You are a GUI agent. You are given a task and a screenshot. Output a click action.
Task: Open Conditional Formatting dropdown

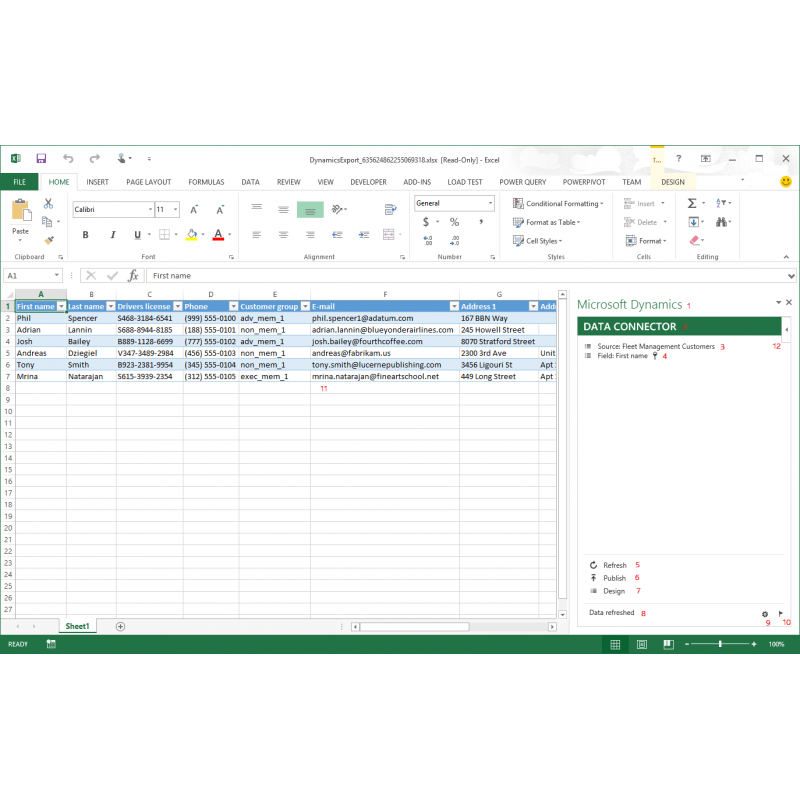[x=558, y=204]
